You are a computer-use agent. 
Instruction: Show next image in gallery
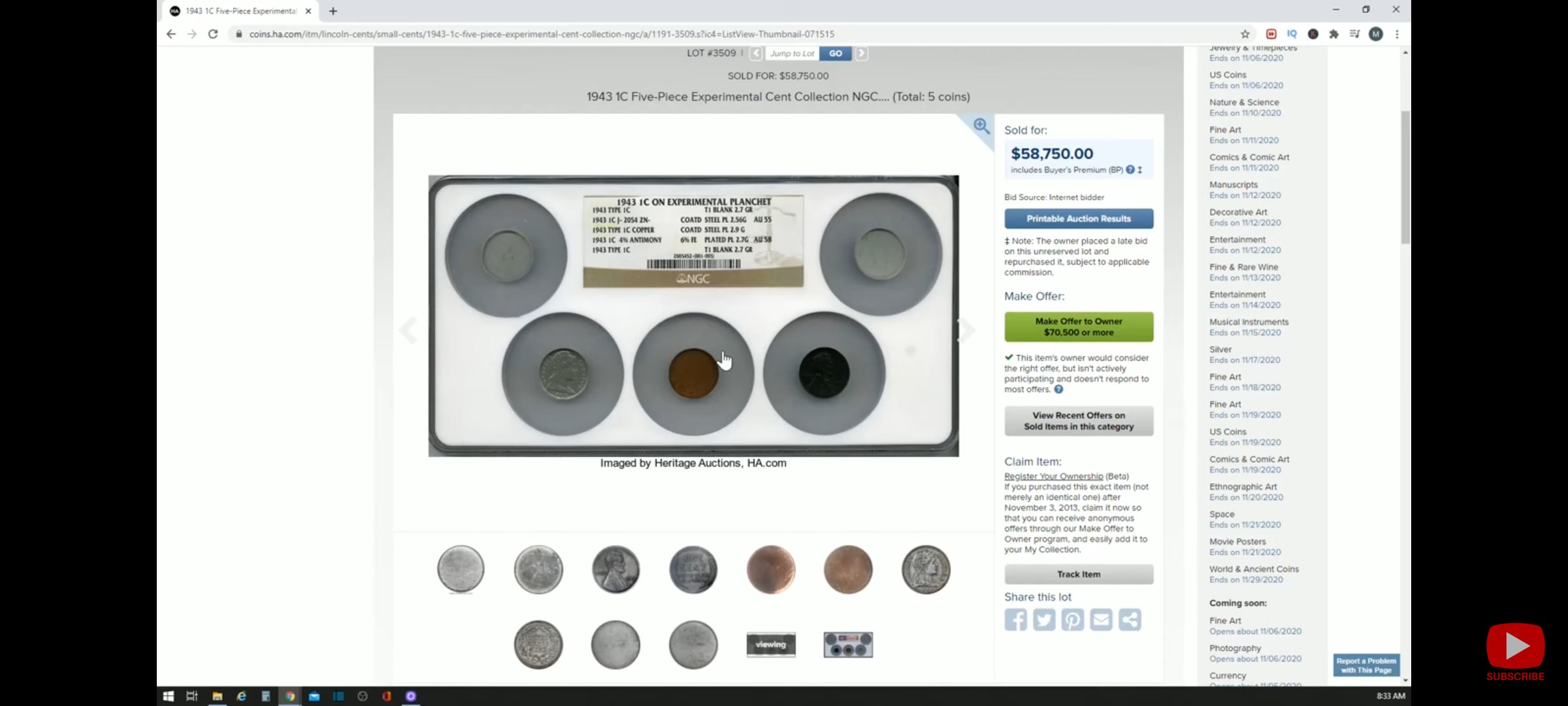tap(966, 330)
